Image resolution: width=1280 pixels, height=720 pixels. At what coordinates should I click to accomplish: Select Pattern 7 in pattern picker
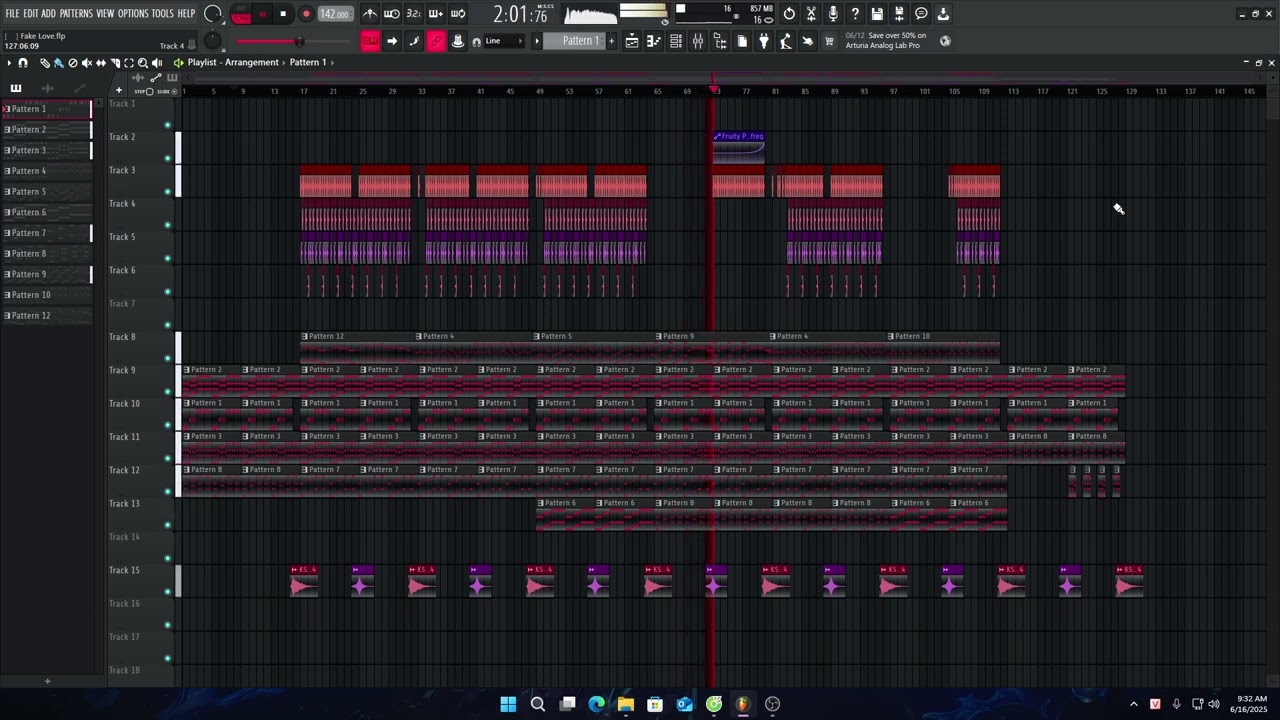pyautogui.click(x=46, y=233)
